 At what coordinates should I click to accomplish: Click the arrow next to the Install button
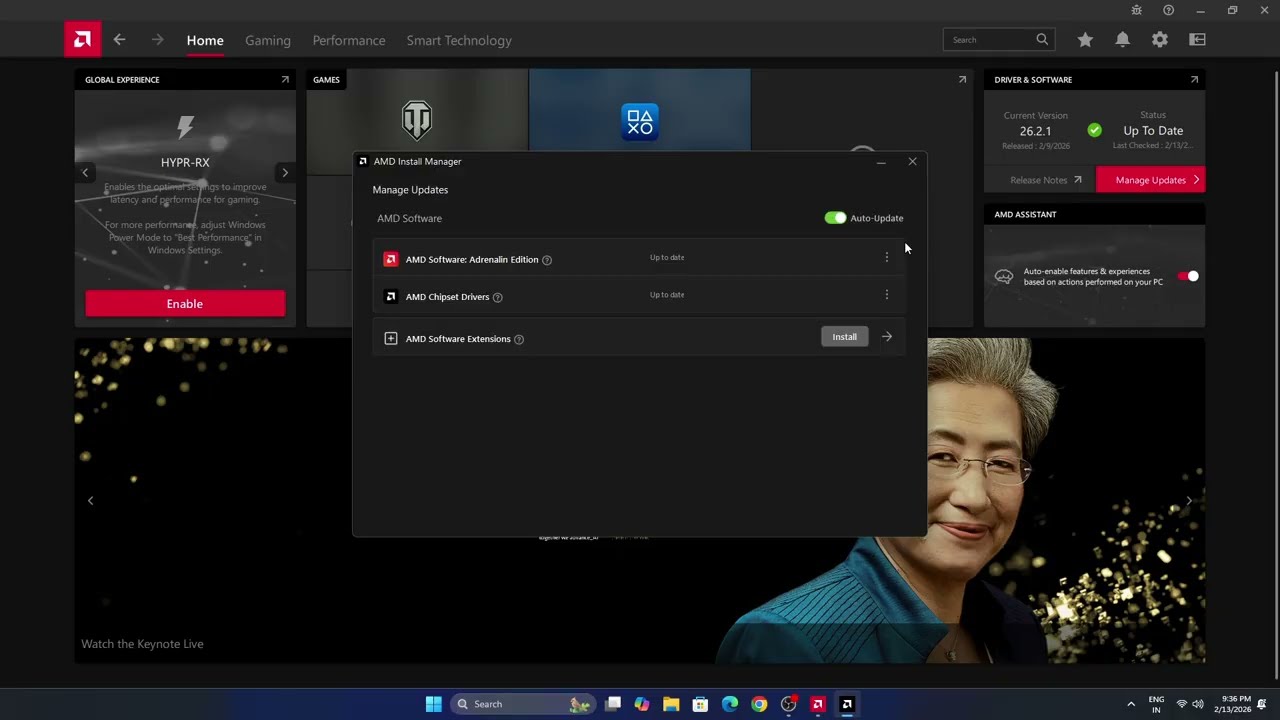pos(887,337)
